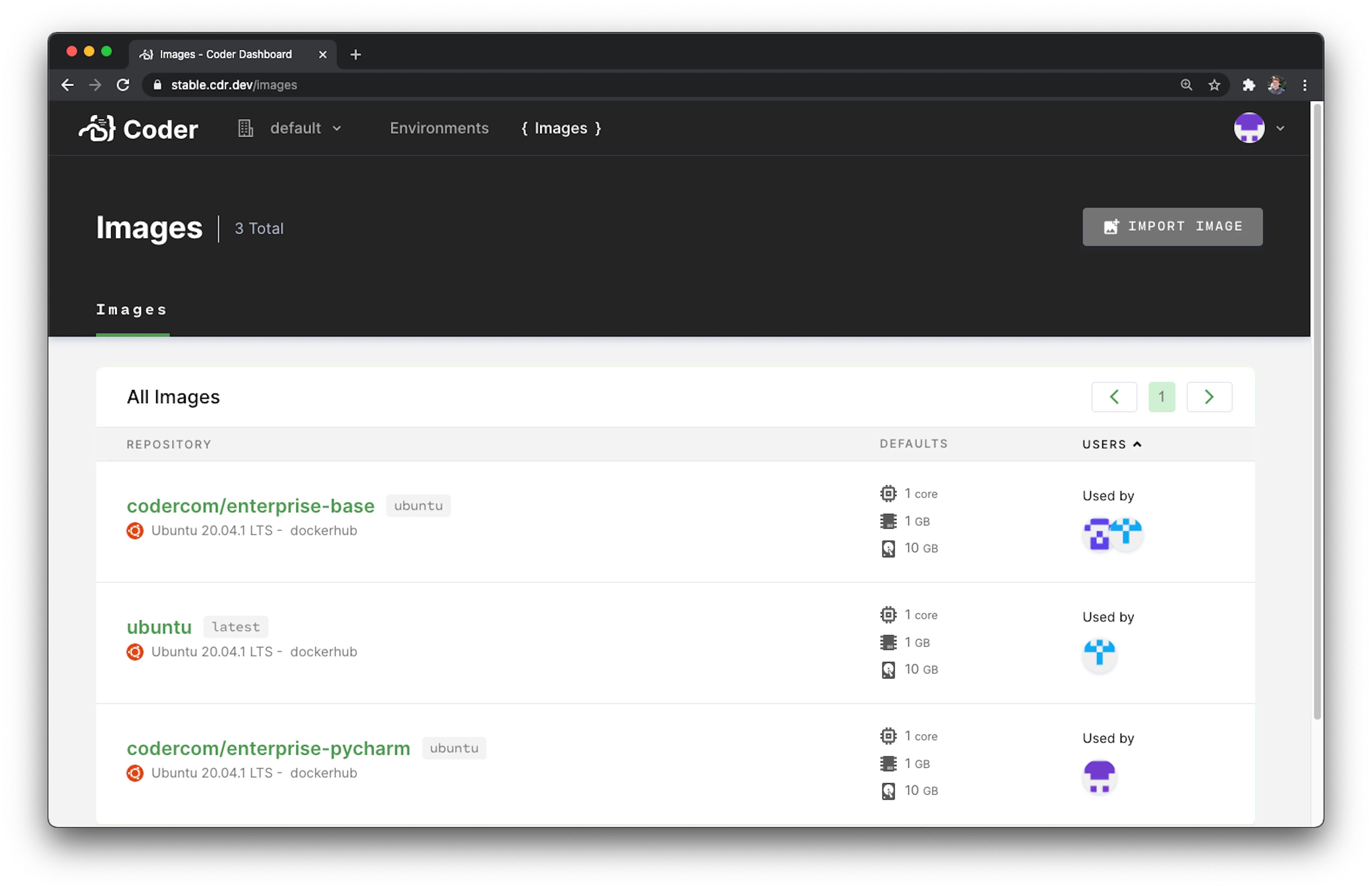Click the blue user avatar on ubuntu image
Screen dimensions: 1372x891
tap(1099, 656)
